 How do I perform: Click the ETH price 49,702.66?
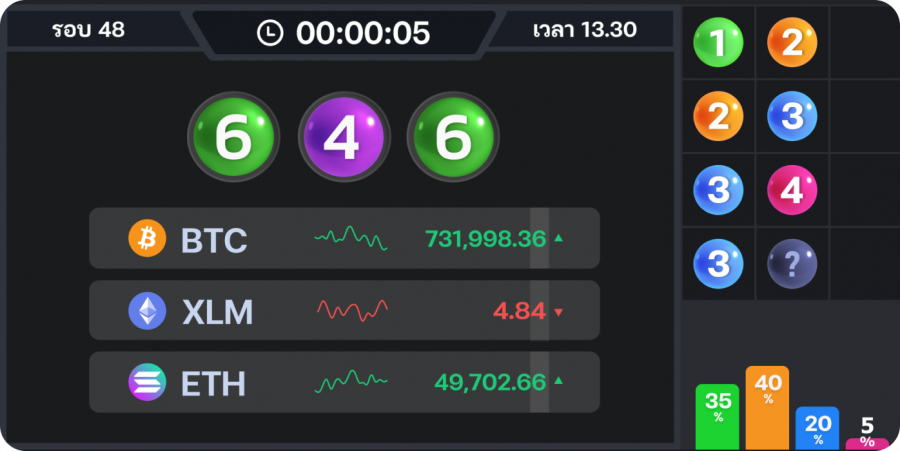[490, 382]
